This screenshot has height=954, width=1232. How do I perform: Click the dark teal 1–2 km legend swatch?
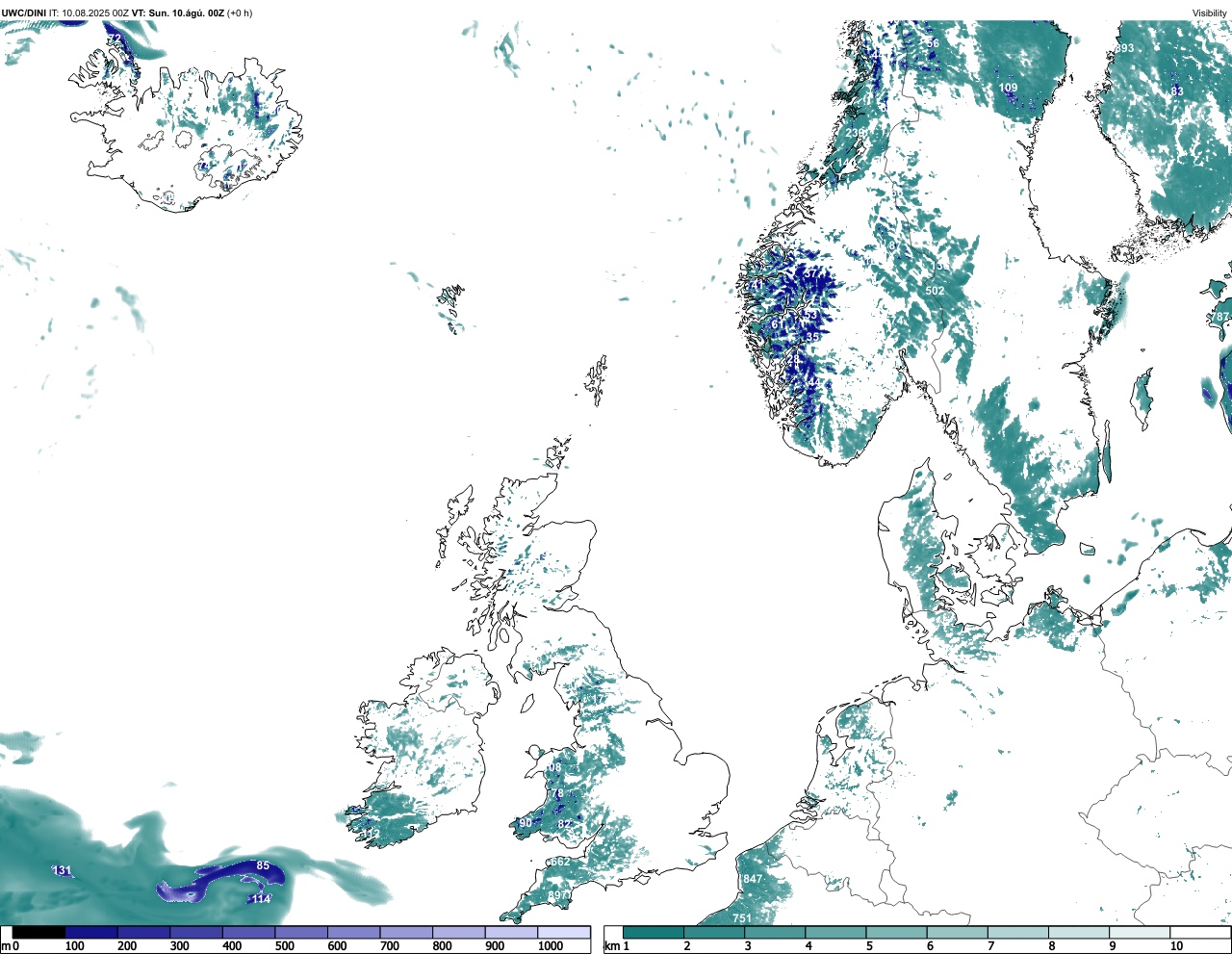[x=654, y=932]
